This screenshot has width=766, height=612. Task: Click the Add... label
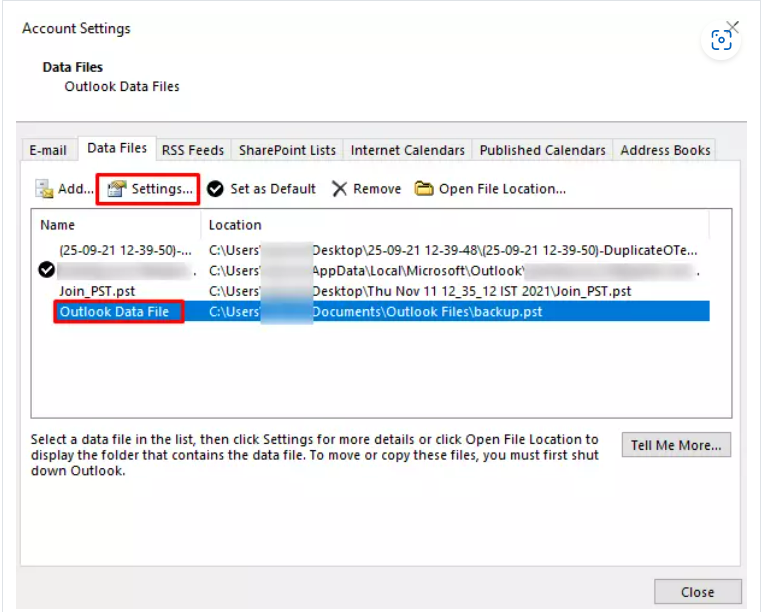coord(76,189)
